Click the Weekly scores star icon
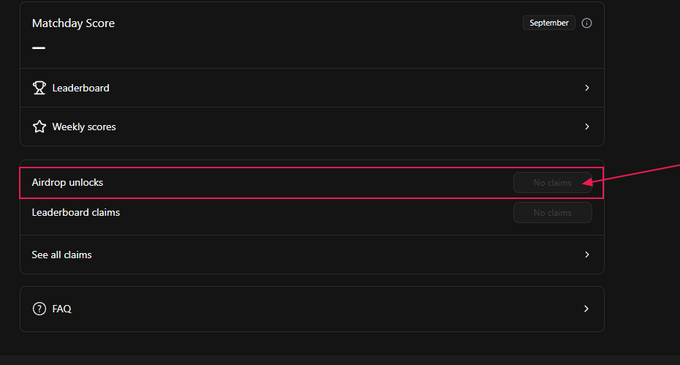 (39, 127)
